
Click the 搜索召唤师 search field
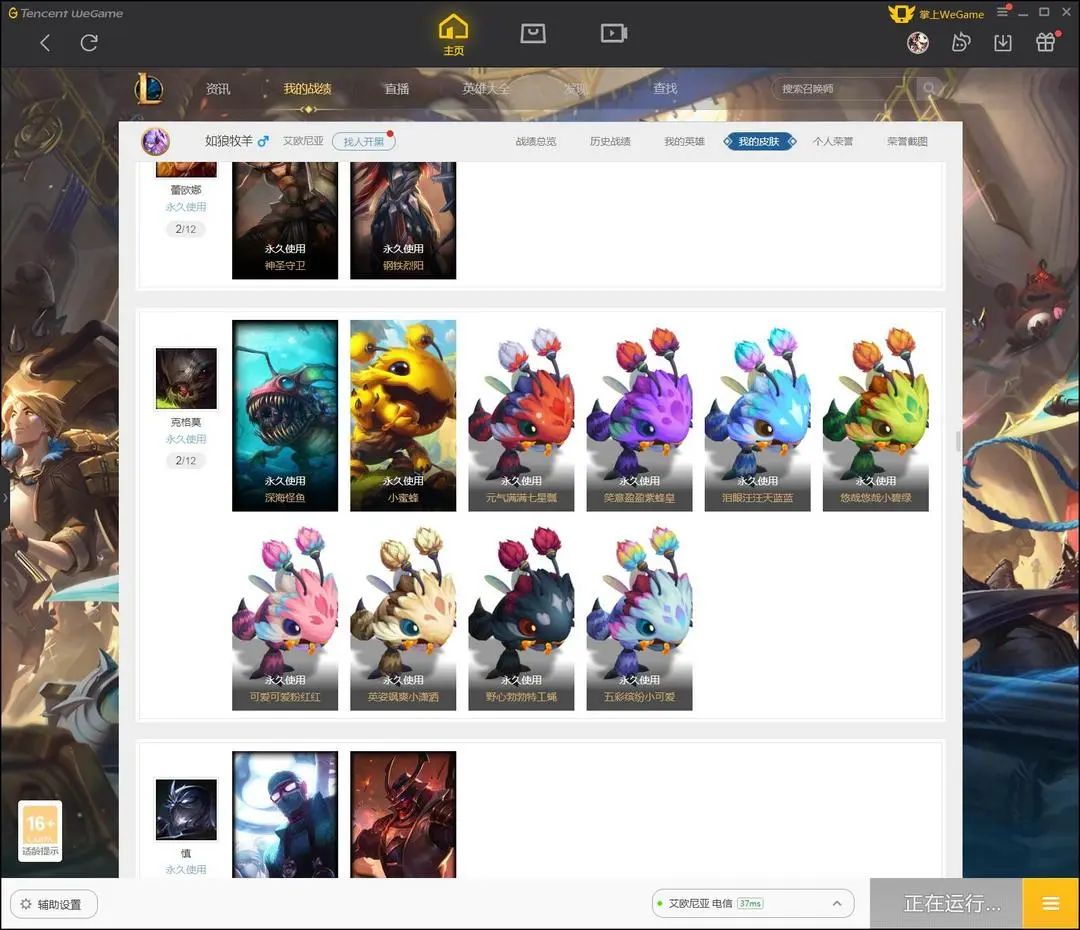[x=844, y=88]
